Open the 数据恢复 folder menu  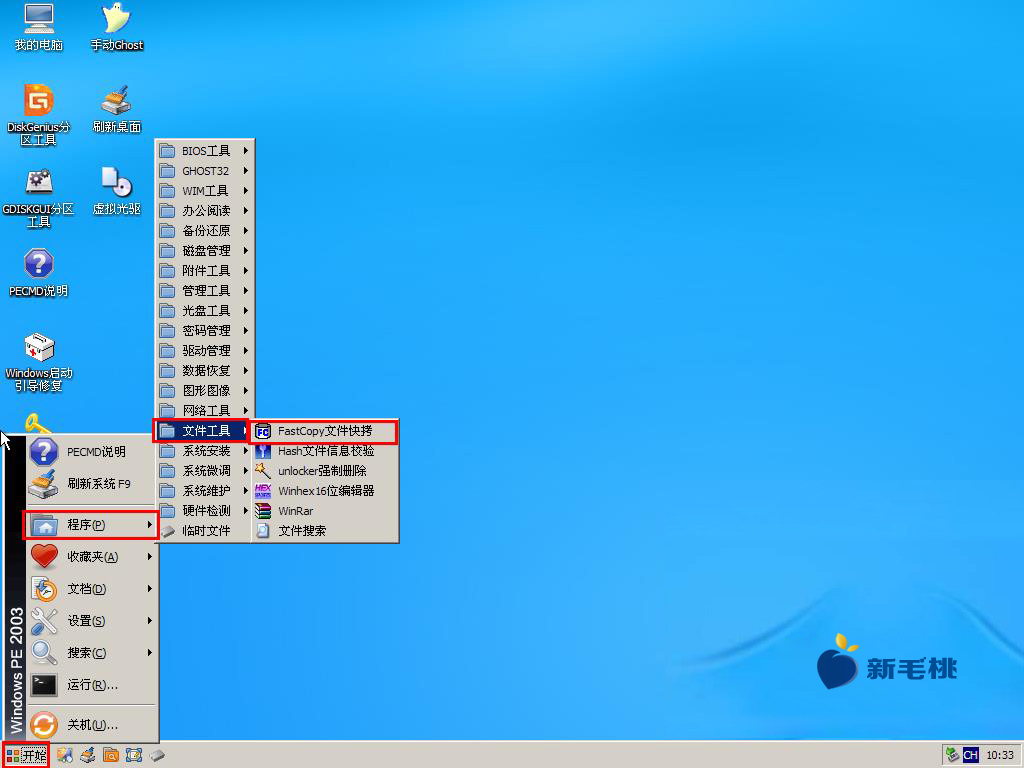(204, 371)
